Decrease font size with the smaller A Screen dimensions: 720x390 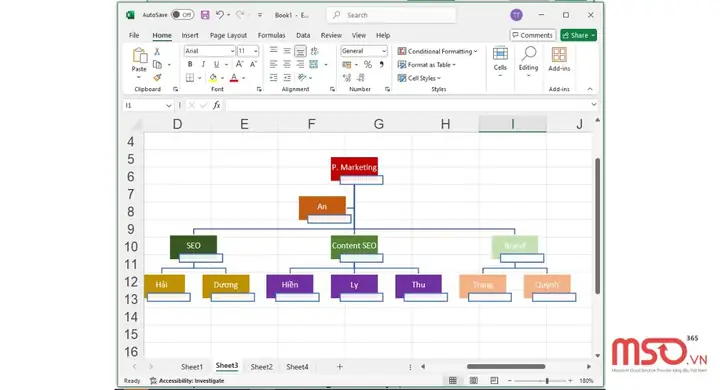coord(253,64)
